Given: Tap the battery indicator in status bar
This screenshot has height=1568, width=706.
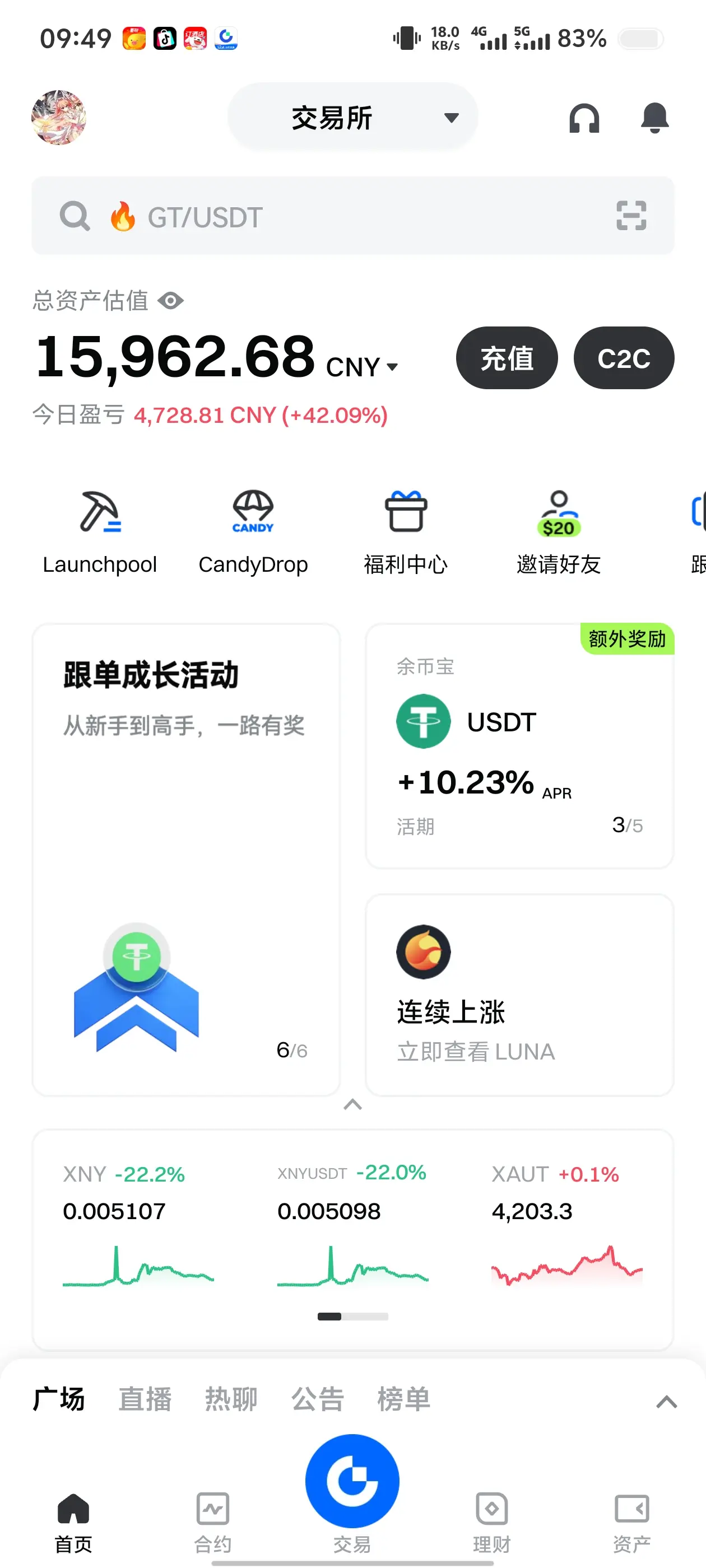Looking at the screenshot, I should 641,39.
